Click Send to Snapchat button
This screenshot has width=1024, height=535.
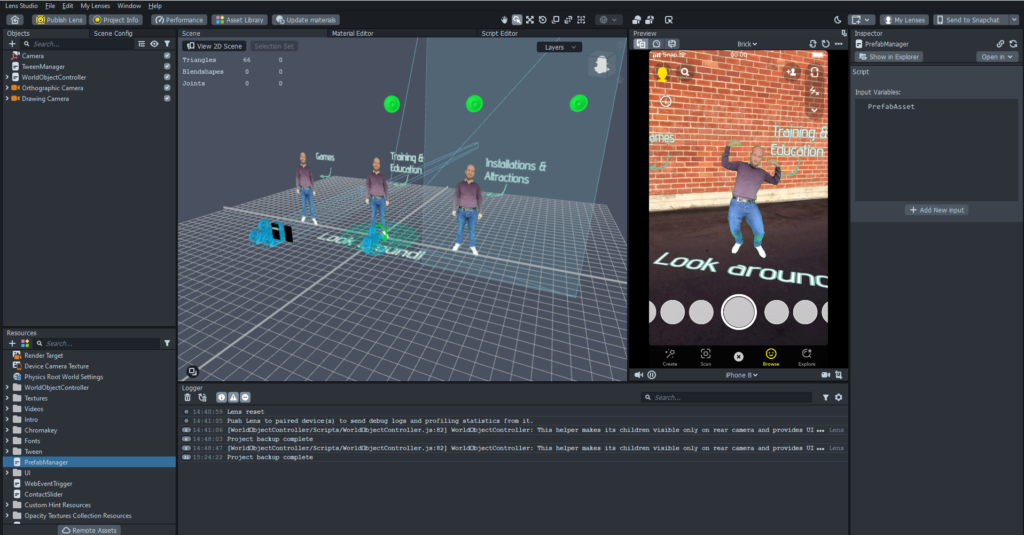(x=969, y=20)
